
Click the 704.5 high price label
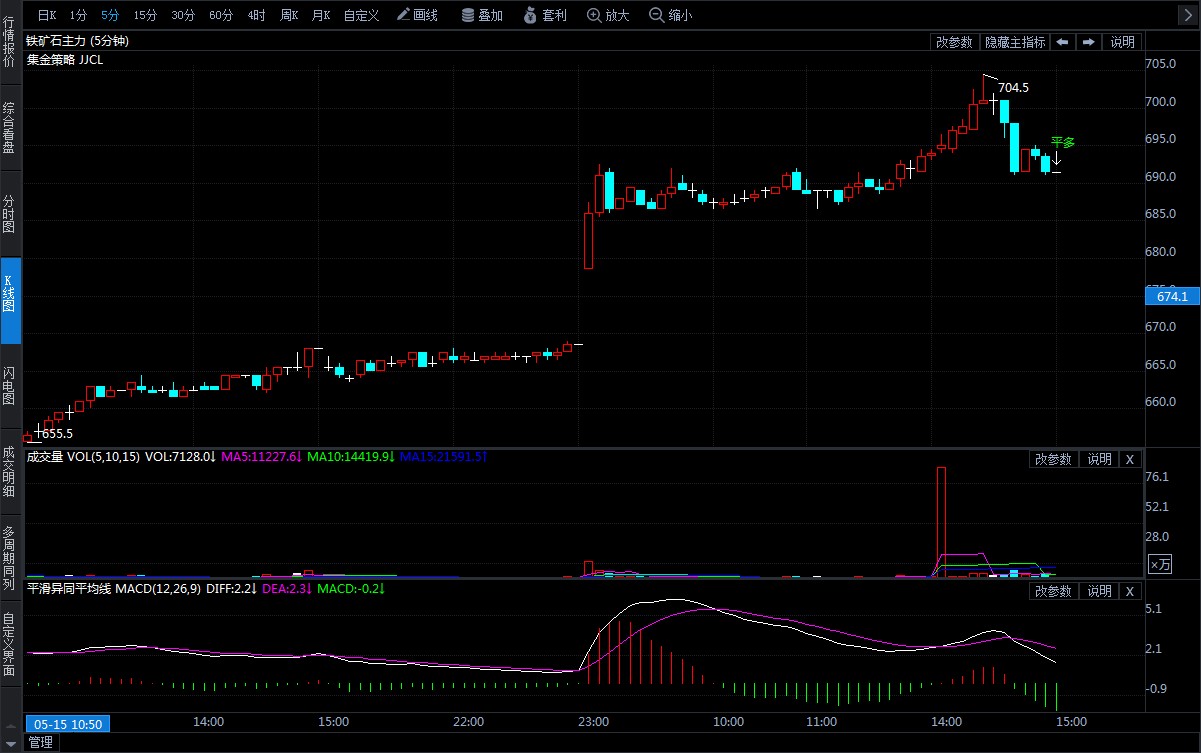coord(1013,88)
